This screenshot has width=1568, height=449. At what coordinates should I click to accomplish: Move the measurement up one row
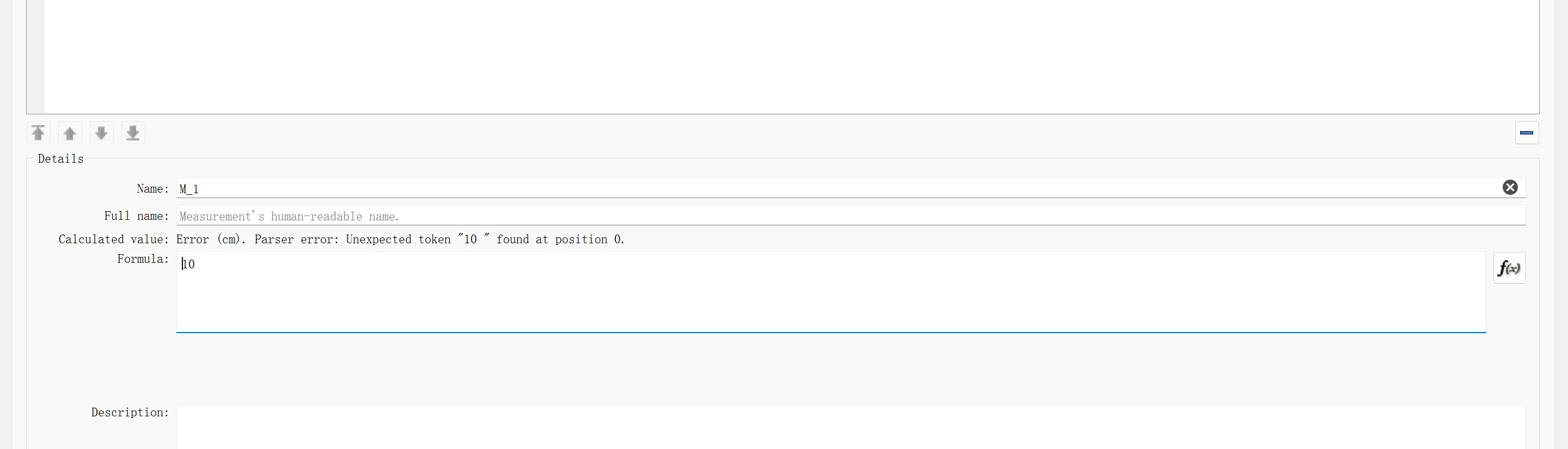tap(70, 133)
